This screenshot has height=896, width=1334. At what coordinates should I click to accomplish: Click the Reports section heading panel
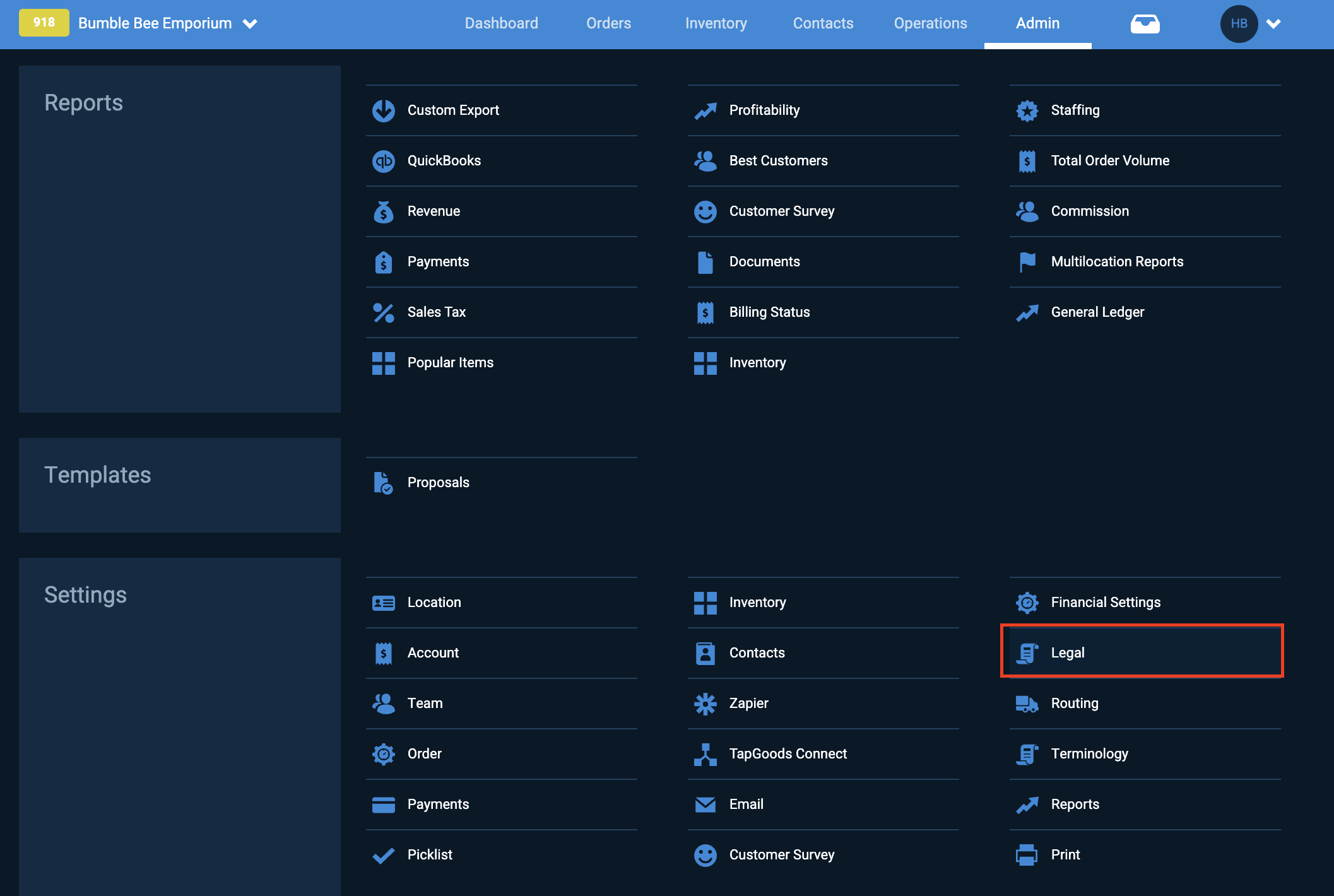coord(180,239)
